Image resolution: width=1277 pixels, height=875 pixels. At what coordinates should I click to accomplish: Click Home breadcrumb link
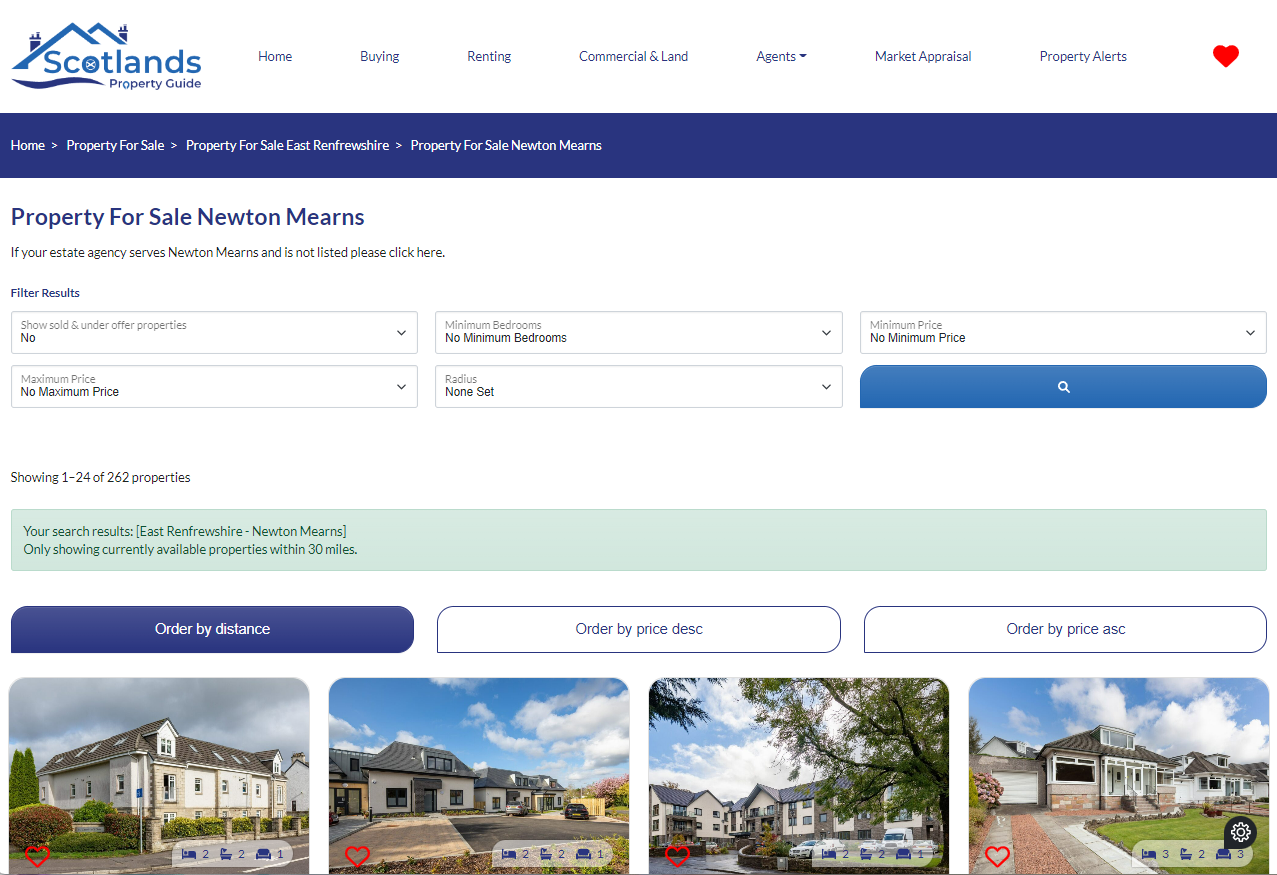tap(28, 145)
